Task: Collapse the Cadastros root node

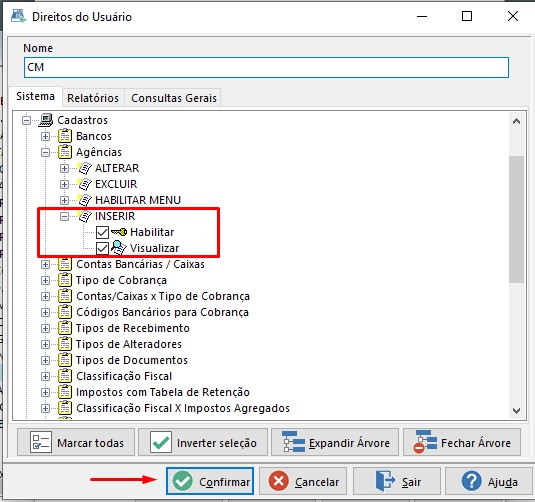Action: (x=26, y=120)
